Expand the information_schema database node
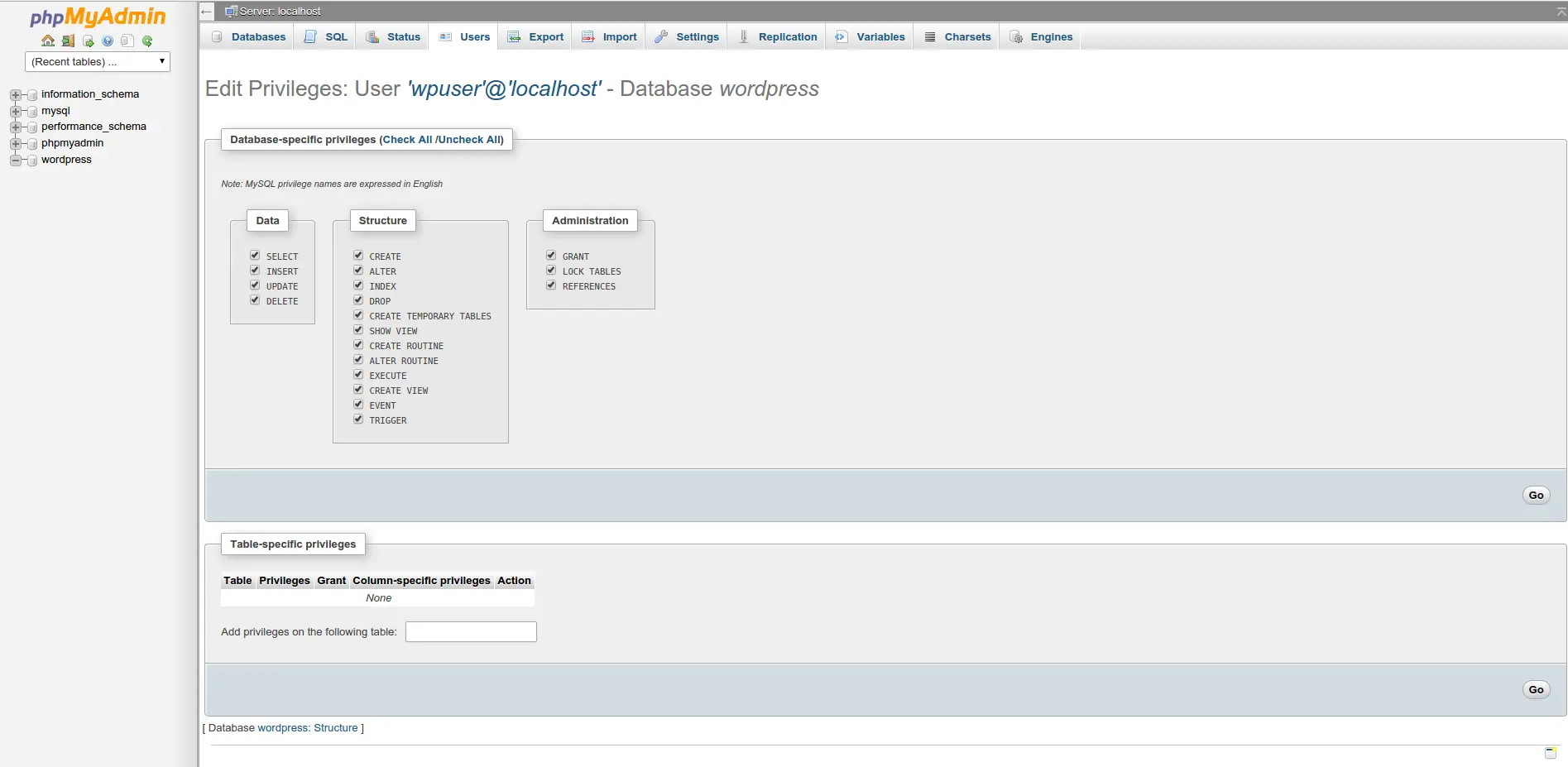Screen dimensions: 1568x767 (15, 95)
